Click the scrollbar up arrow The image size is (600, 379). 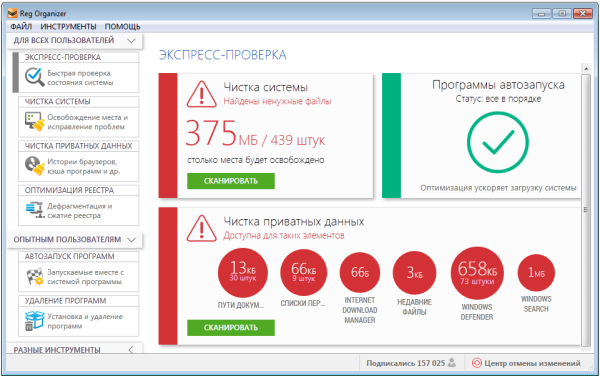pyautogui.click(x=586, y=69)
